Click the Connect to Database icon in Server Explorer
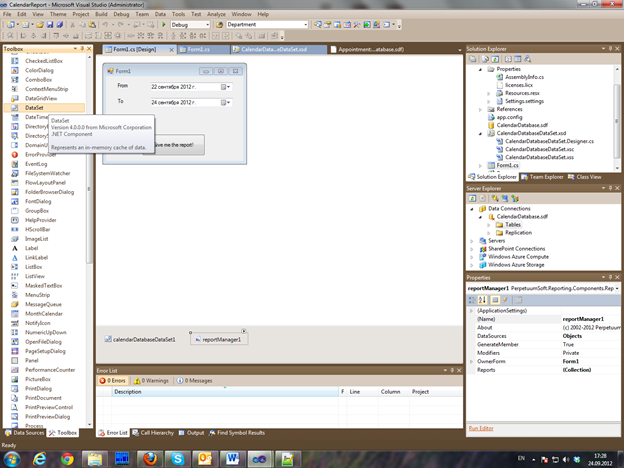The image size is (624, 468). tap(495, 198)
